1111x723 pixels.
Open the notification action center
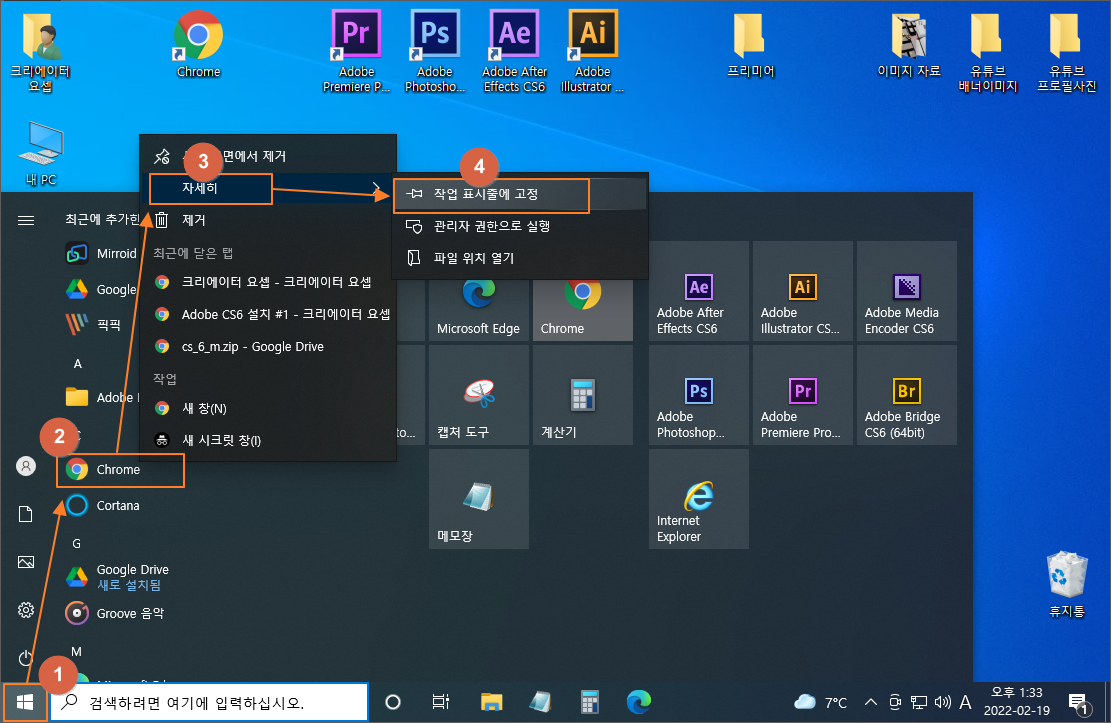tap(1078, 703)
